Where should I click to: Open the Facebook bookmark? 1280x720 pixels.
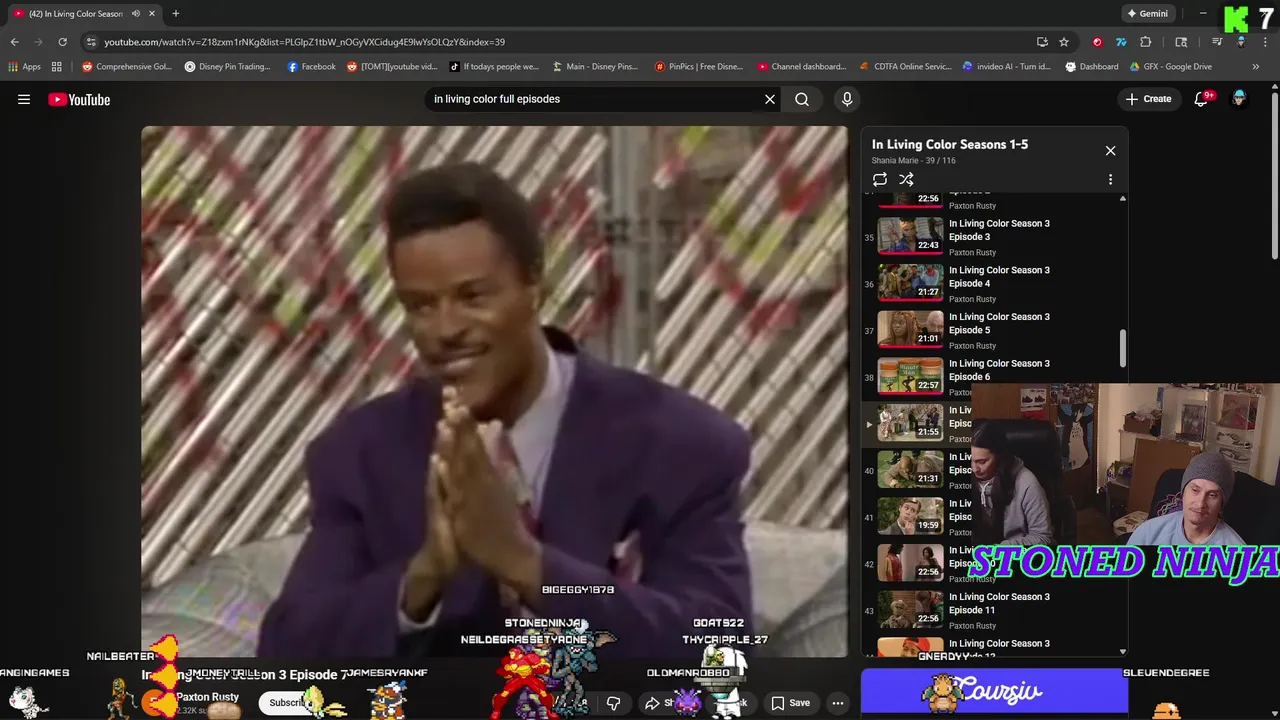311,67
